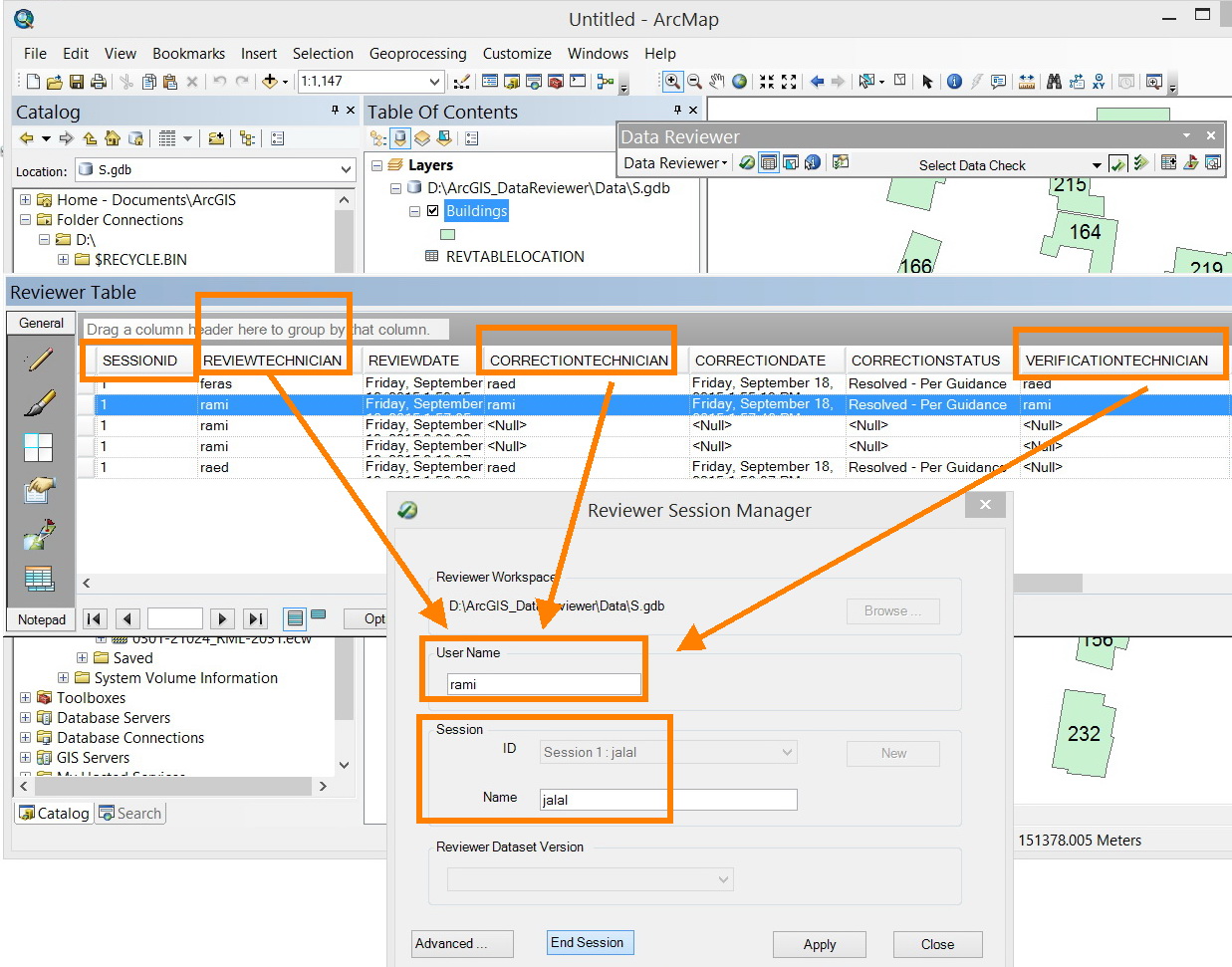This screenshot has height=967, width=1232.
Task: Go back to previous extent arrow
Action: coord(817,82)
